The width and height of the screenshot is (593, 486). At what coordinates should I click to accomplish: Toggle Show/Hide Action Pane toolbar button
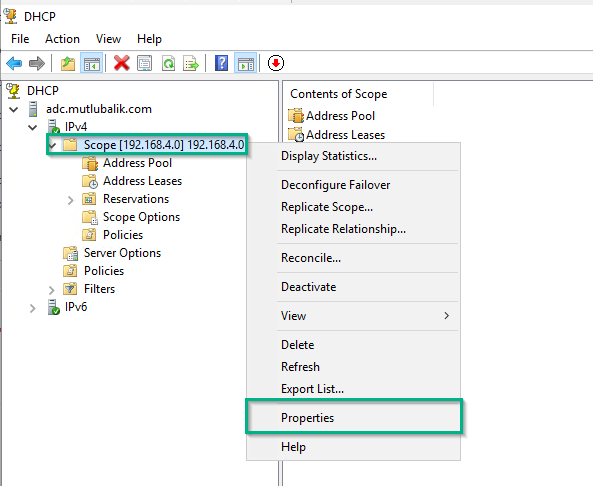(x=246, y=63)
